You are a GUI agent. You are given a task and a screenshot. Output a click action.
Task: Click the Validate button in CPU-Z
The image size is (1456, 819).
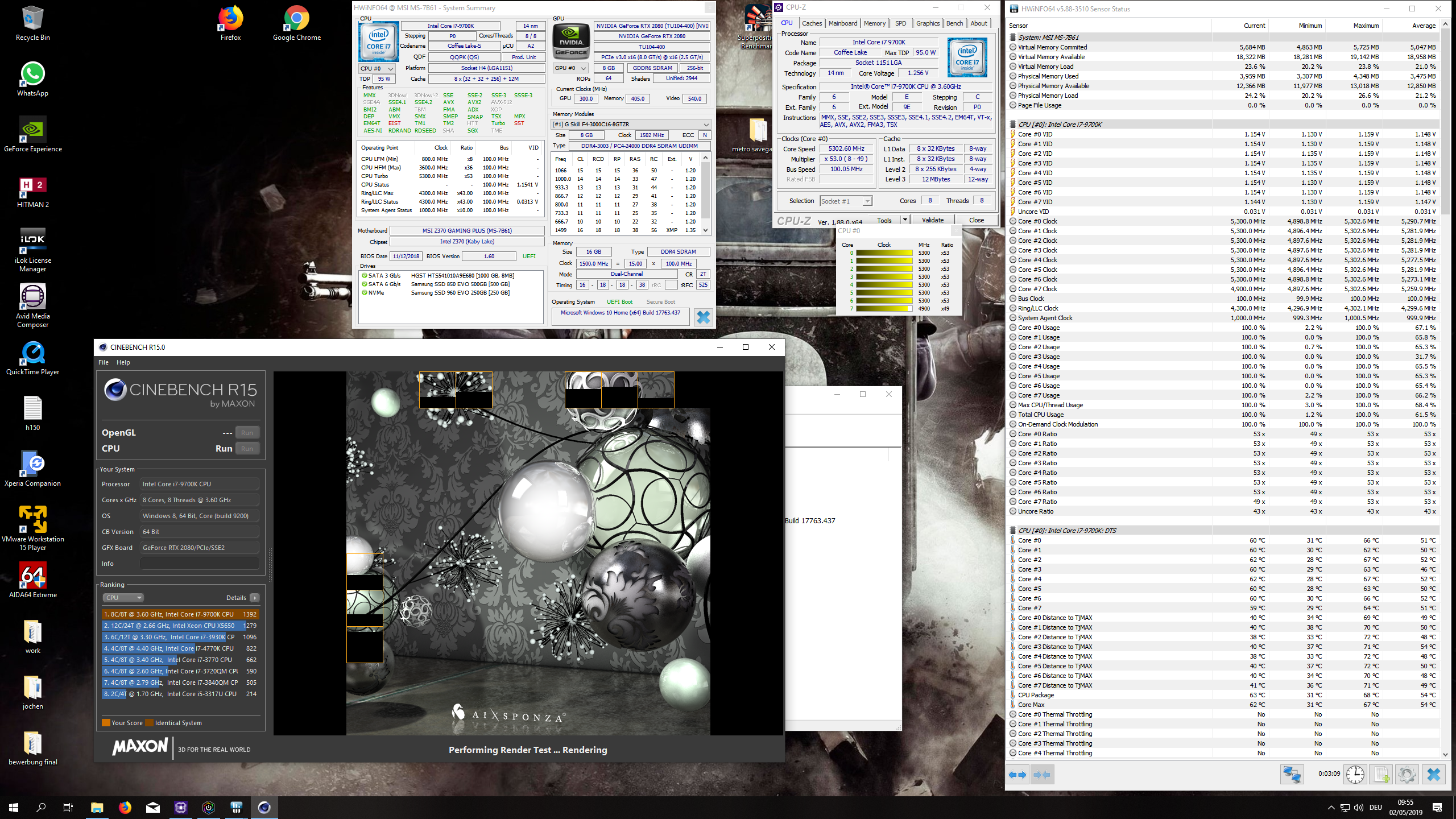pyautogui.click(x=932, y=220)
